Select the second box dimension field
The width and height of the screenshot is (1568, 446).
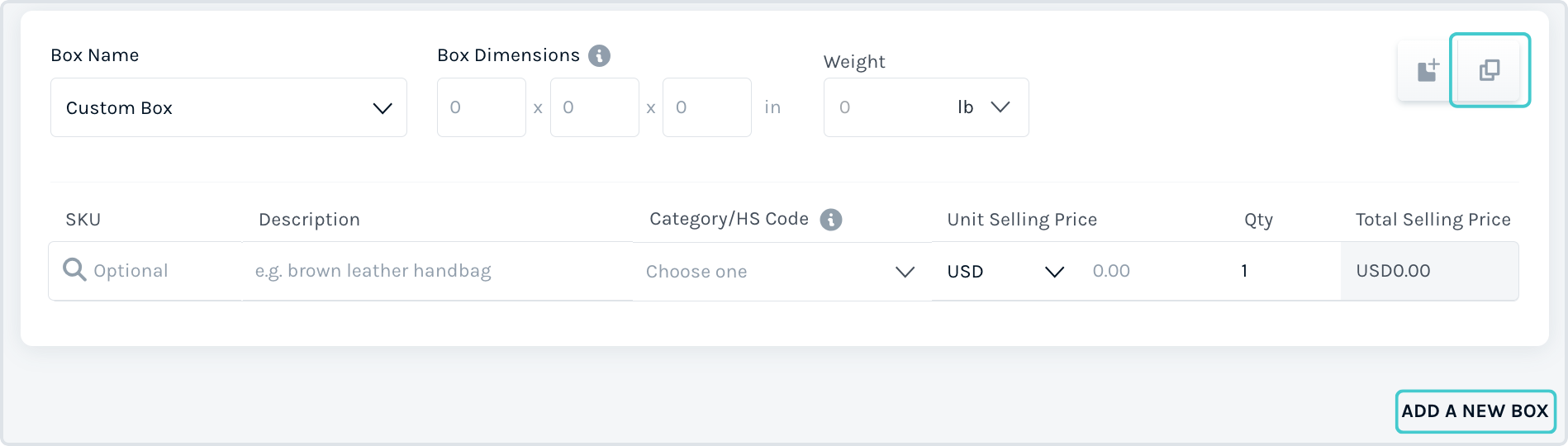click(x=595, y=107)
